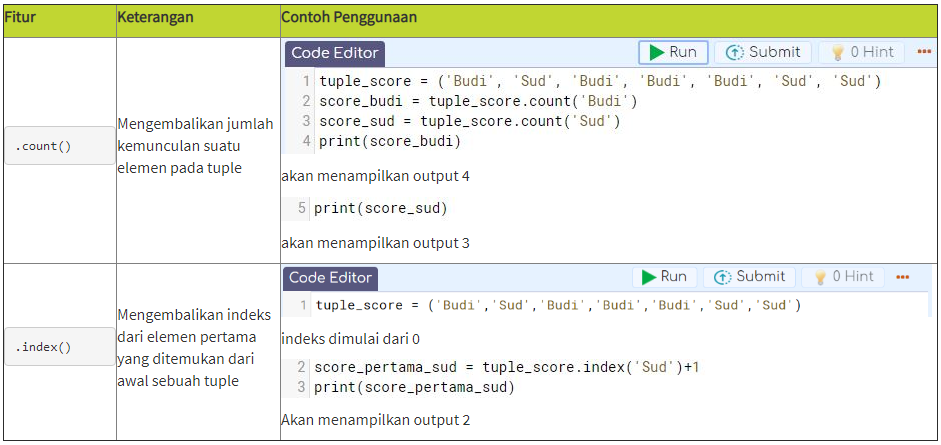Click line print(score_budi) in code editor

point(389,142)
